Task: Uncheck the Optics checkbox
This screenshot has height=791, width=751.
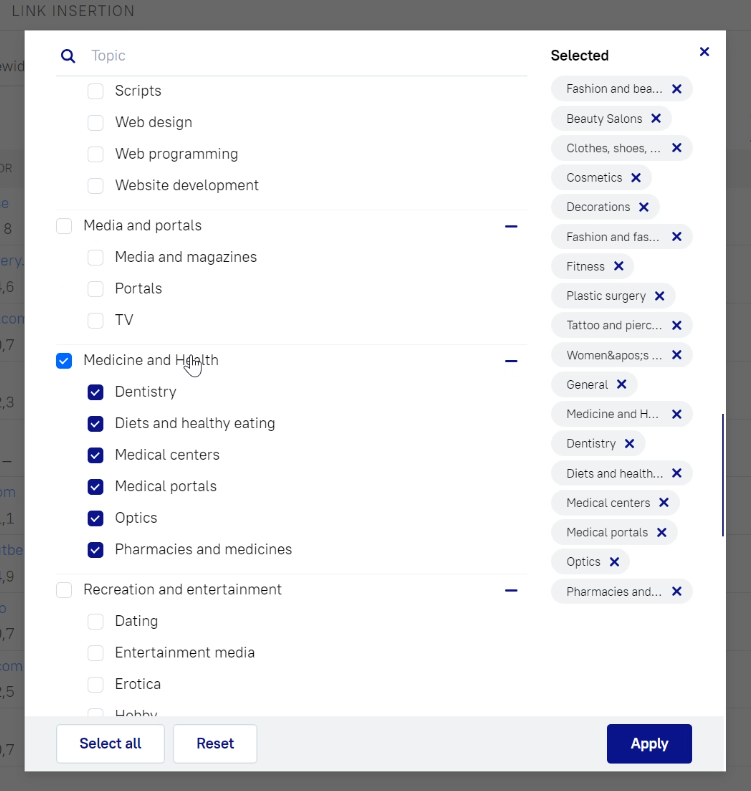Action: click(x=95, y=518)
